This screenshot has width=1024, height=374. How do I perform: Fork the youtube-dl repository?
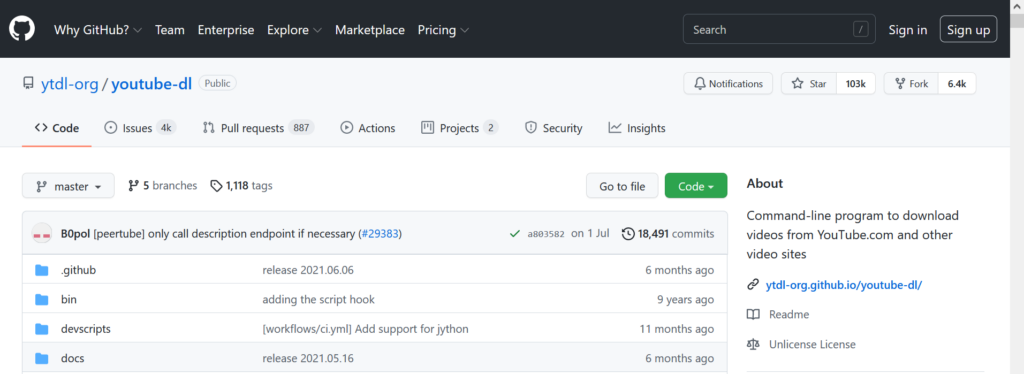point(911,84)
